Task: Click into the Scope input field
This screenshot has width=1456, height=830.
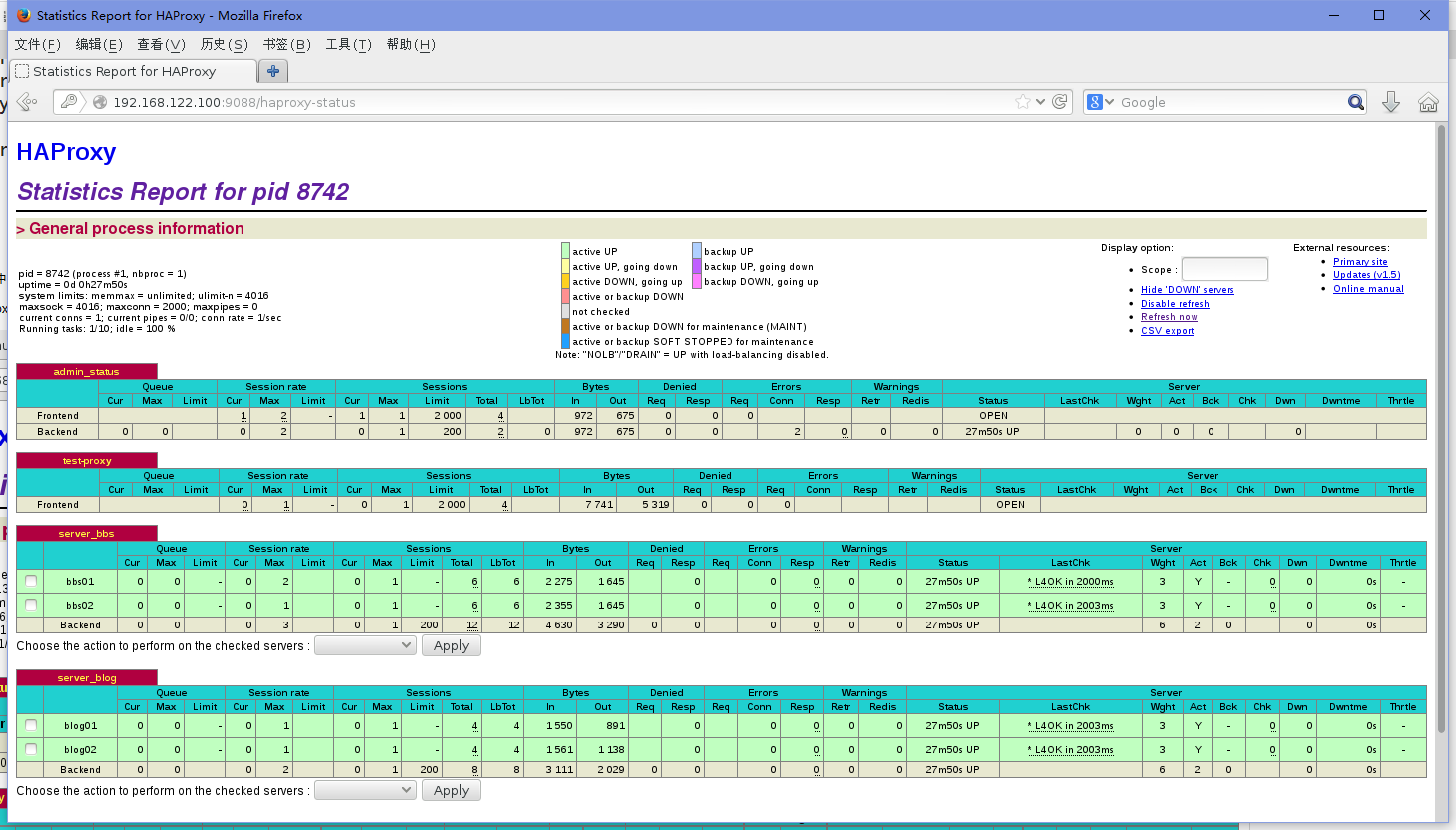Action: 1224,269
